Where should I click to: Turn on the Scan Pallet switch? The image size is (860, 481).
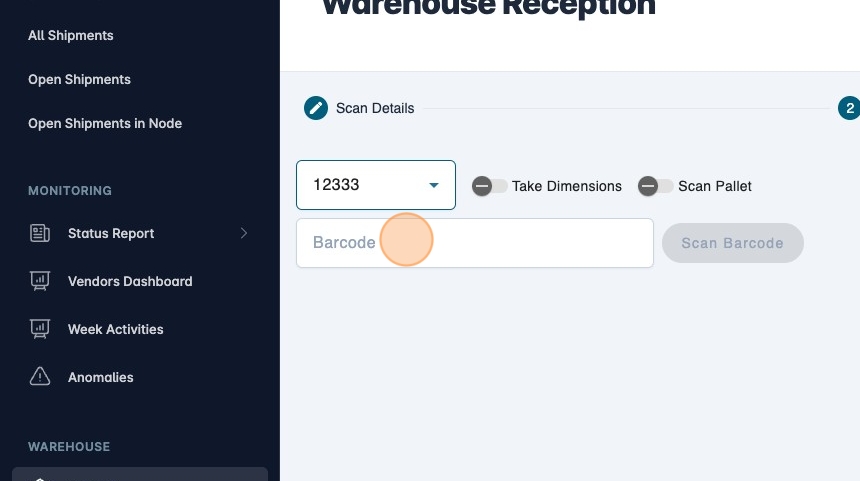click(x=656, y=186)
